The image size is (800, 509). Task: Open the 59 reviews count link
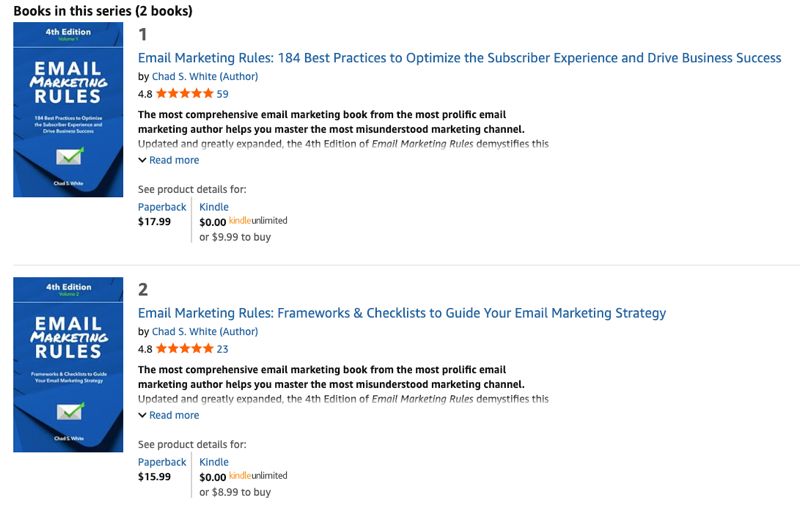222,94
